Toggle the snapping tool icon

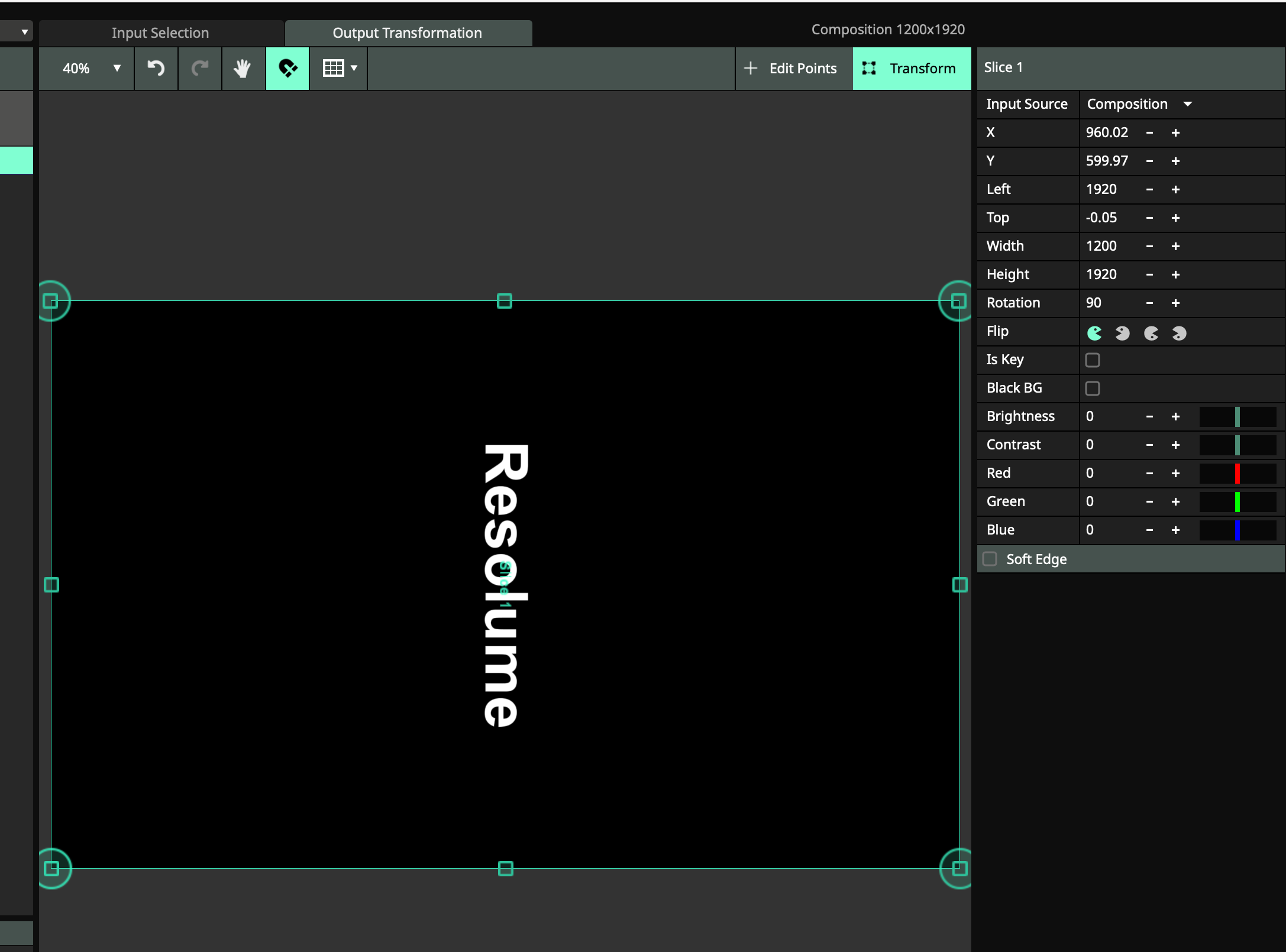[x=287, y=69]
